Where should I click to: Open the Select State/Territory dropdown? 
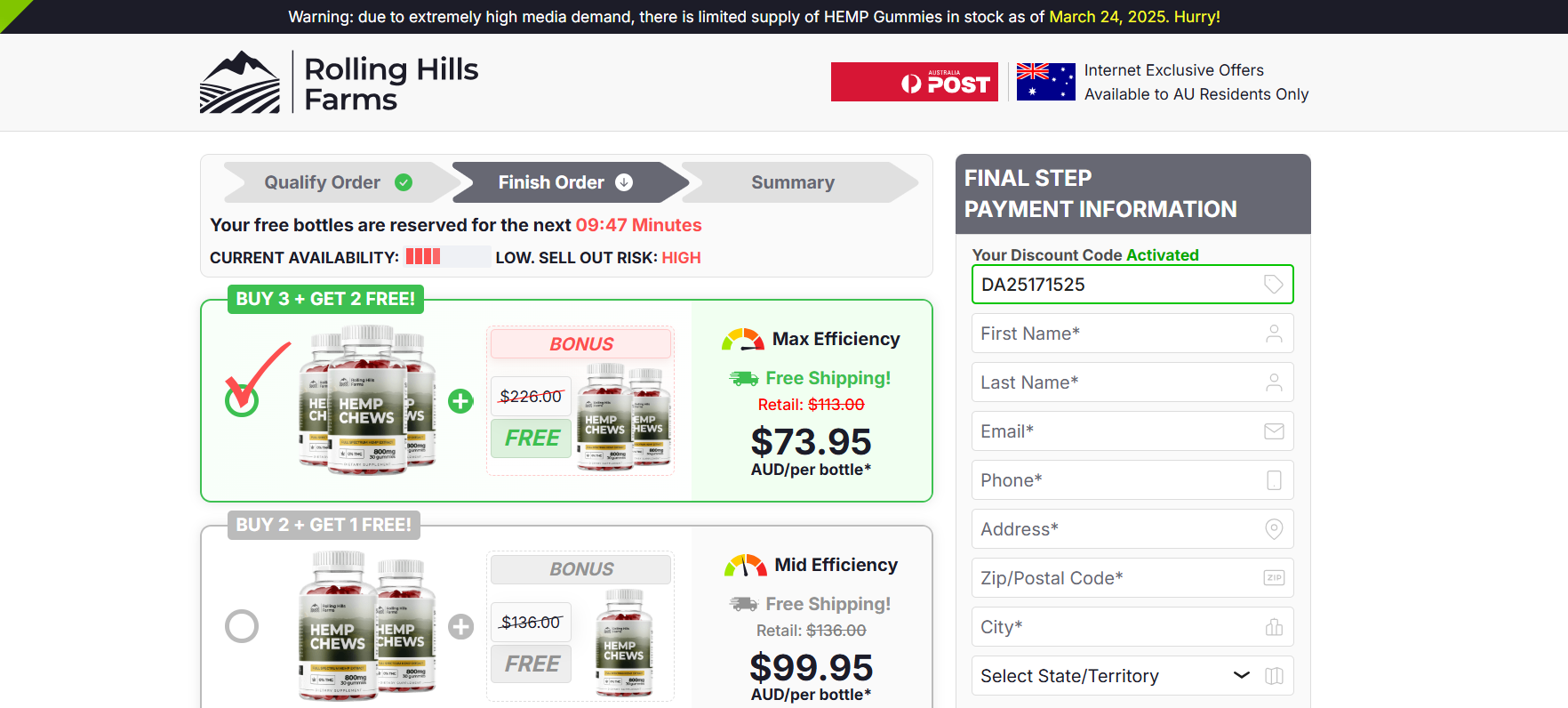click(1102, 676)
